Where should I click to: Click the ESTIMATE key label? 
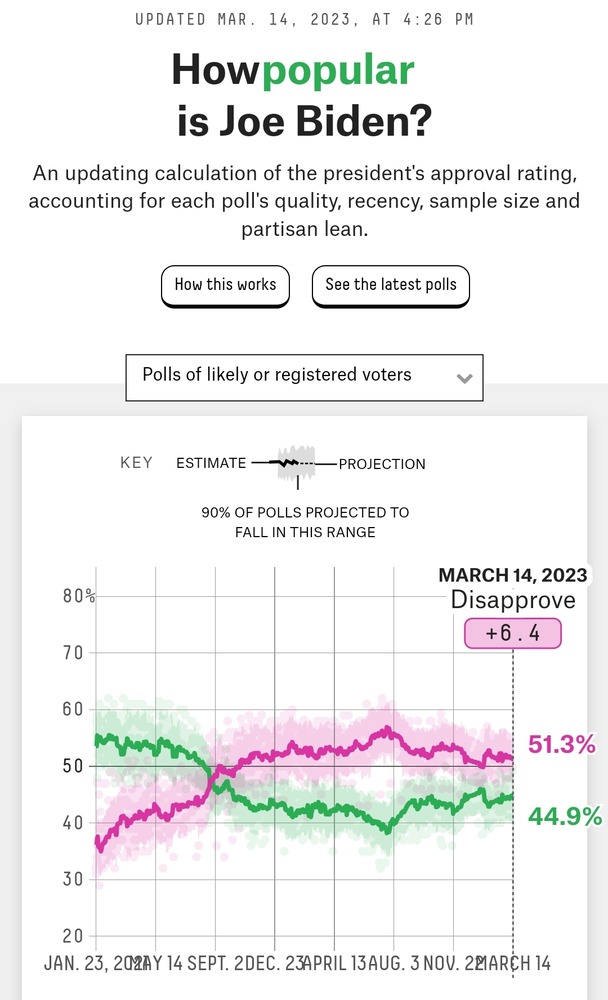pyautogui.click(x=210, y=463)
